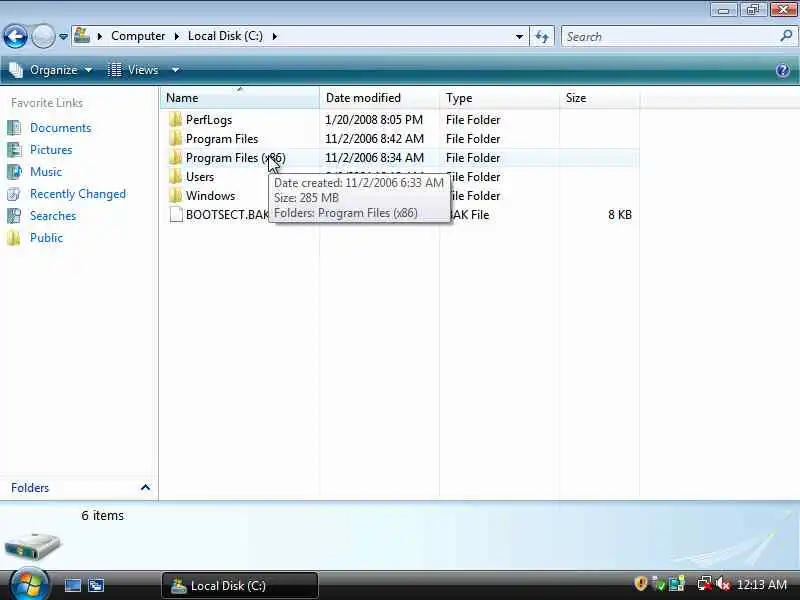Click the green shield tray icon

tap(659, 584)
